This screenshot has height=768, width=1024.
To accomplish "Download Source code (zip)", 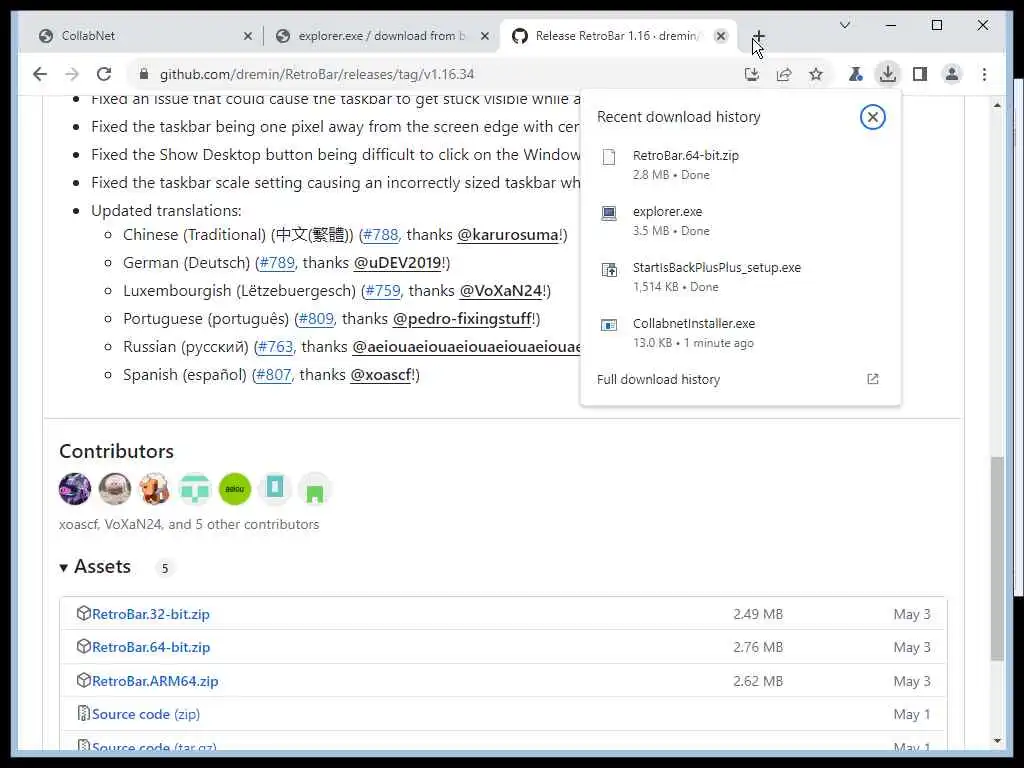I will [x=146, y=714].
